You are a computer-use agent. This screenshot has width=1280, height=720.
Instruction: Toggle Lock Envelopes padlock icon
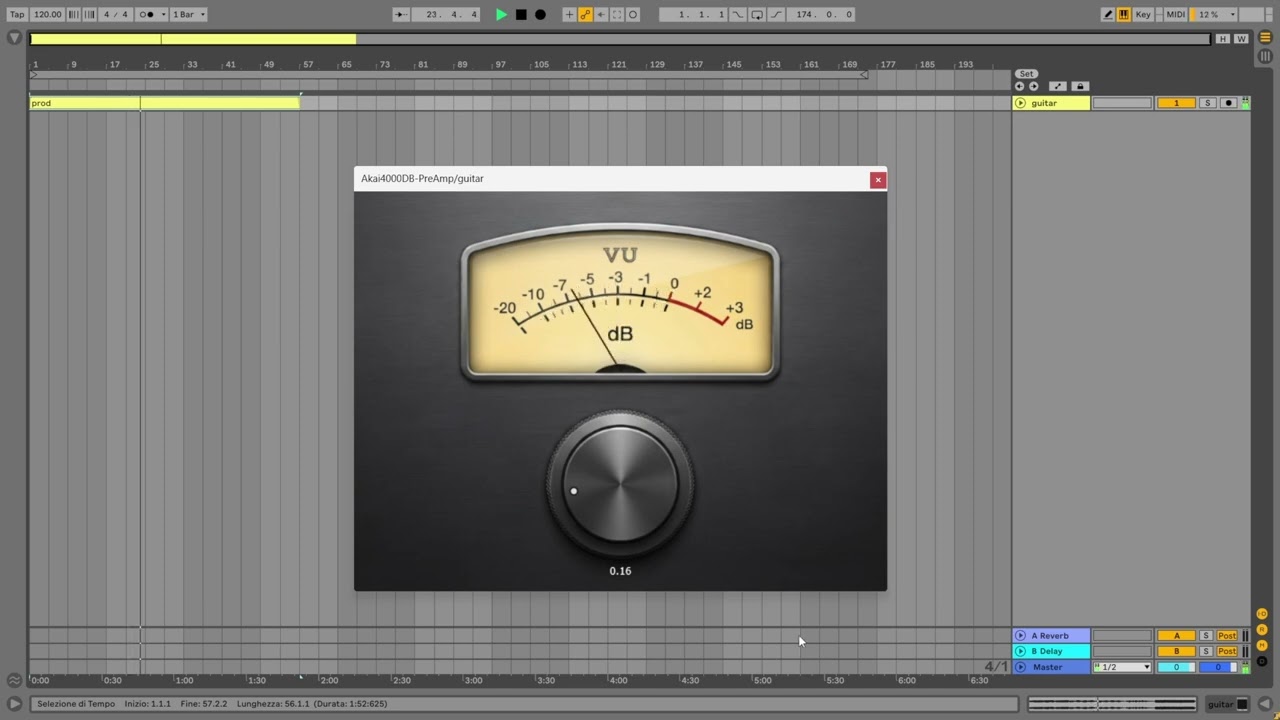(x=1079, y=86)
